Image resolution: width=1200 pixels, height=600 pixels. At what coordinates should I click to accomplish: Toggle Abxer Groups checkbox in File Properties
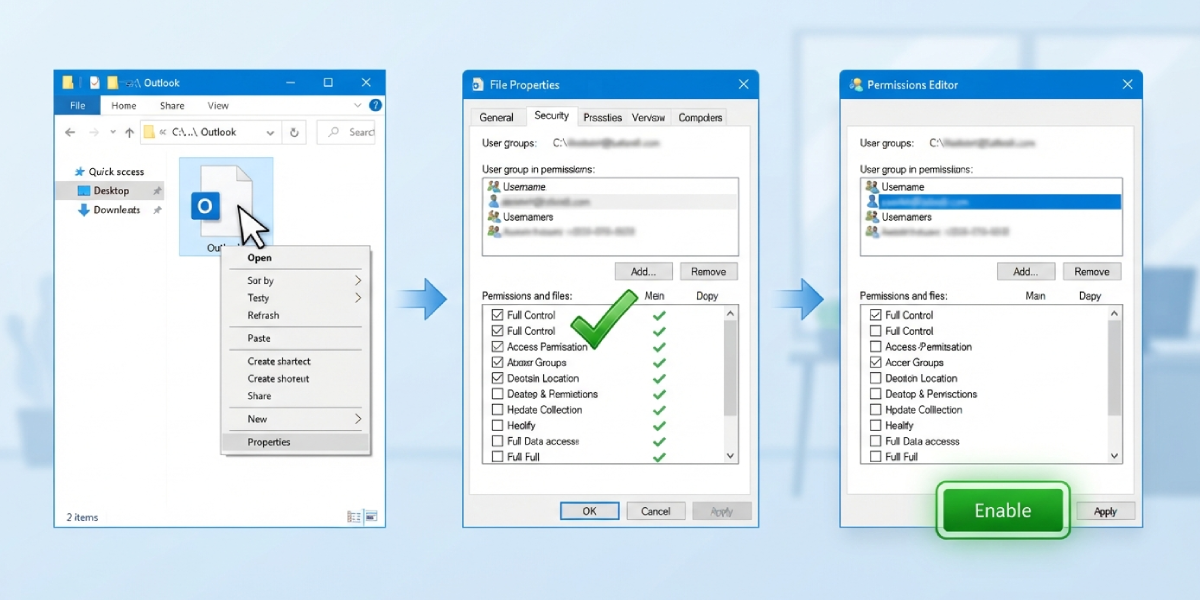tap(498, 363)
